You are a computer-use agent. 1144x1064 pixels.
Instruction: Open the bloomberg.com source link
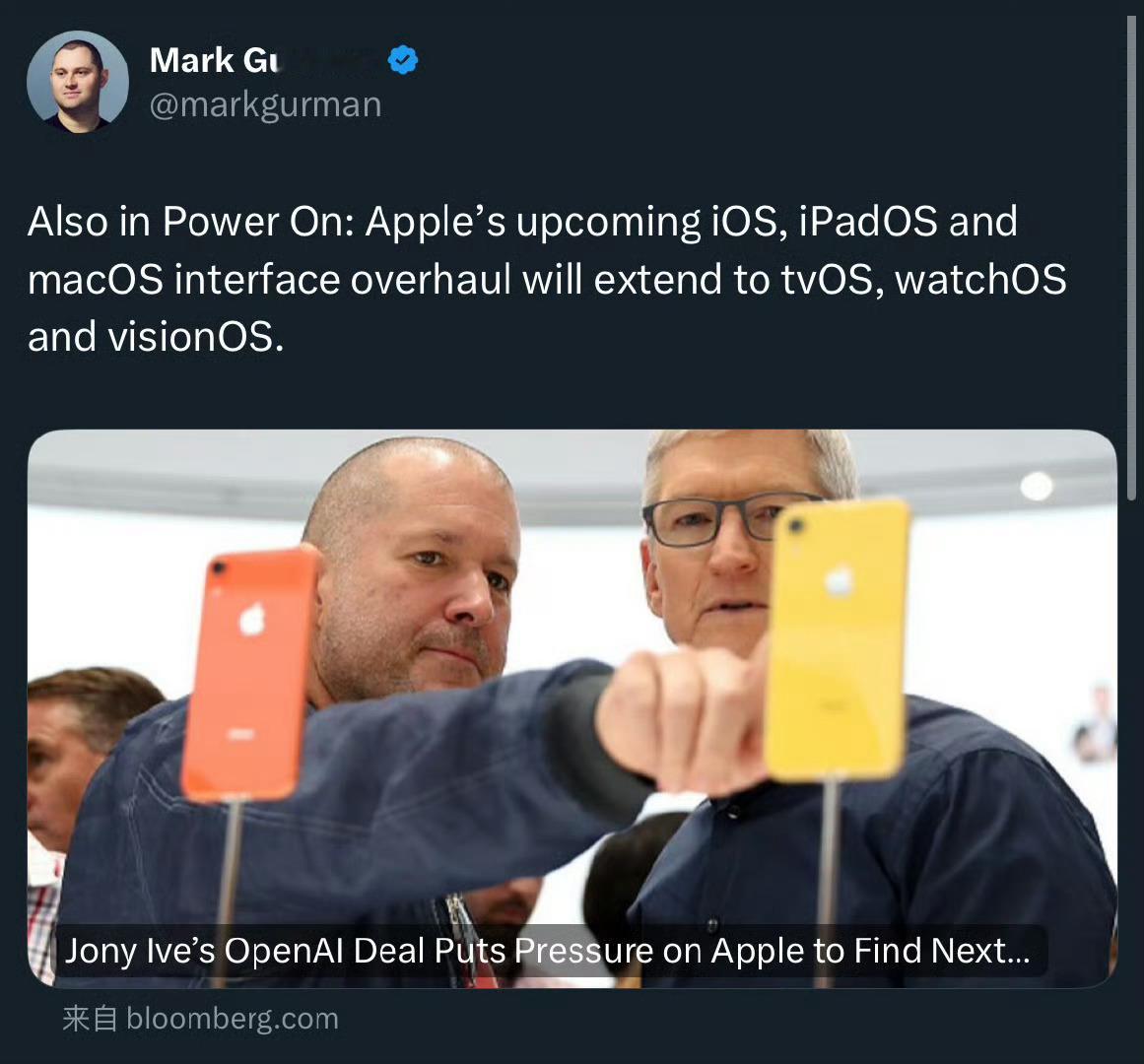[x=232, y=1018]
